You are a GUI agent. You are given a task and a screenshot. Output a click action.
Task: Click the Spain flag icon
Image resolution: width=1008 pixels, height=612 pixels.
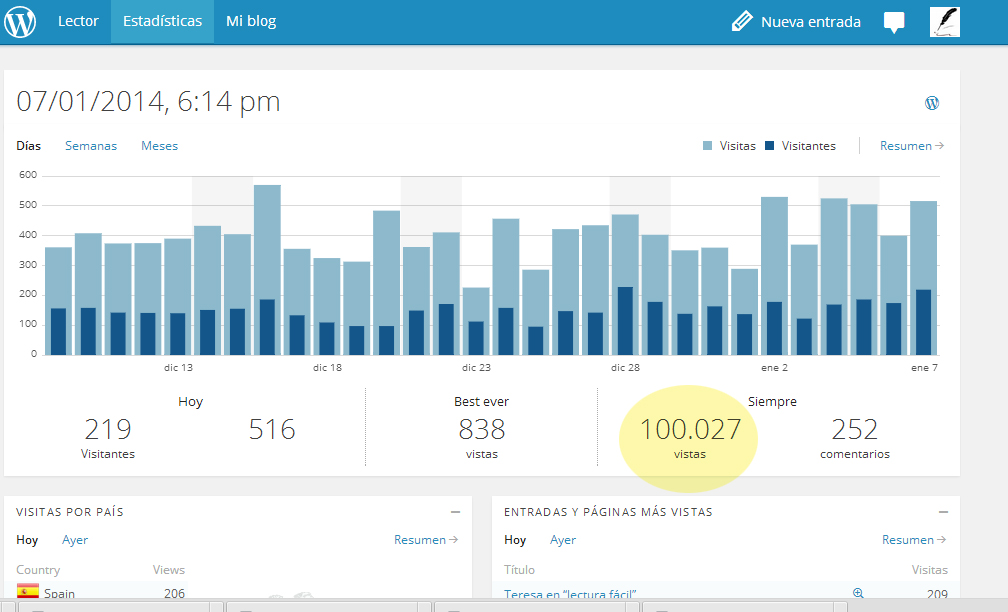pyautogui.click(x=28, y=592)
